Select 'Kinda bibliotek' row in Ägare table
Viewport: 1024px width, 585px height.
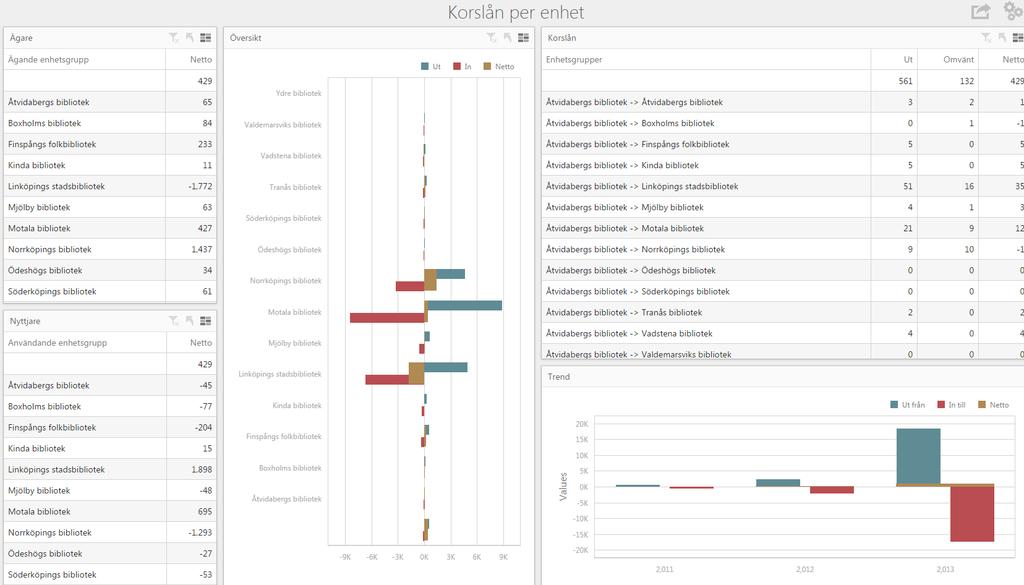tap(110, 165)
